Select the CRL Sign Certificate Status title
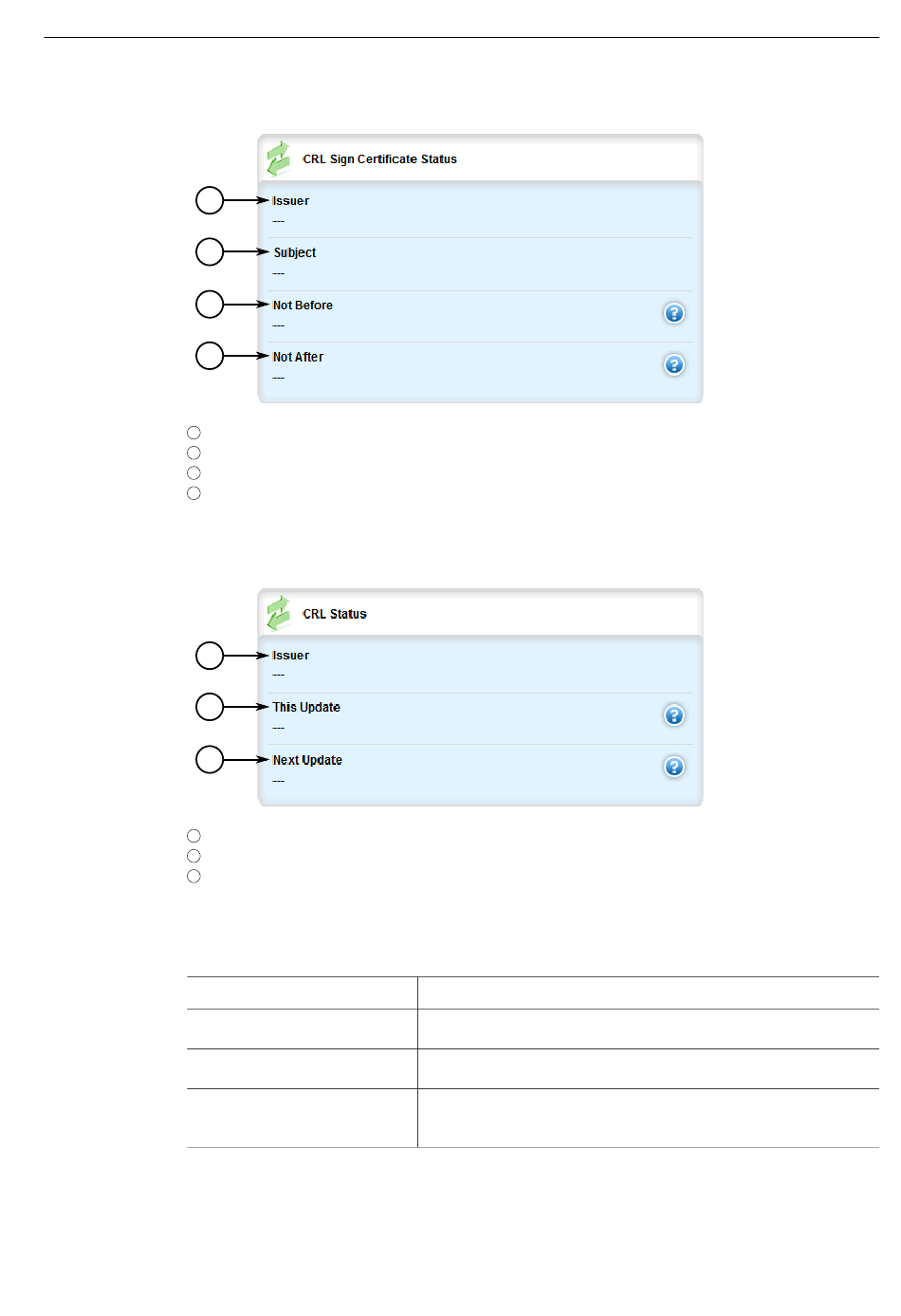 coord(379,159)
